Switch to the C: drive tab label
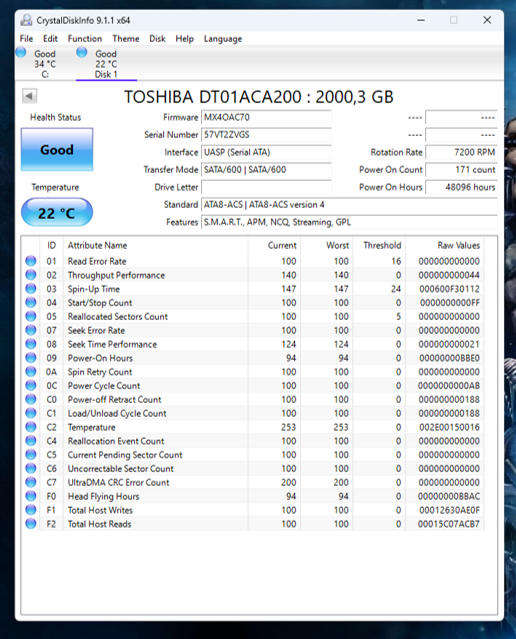The image size is (516, 639). [x=45, y=74]
